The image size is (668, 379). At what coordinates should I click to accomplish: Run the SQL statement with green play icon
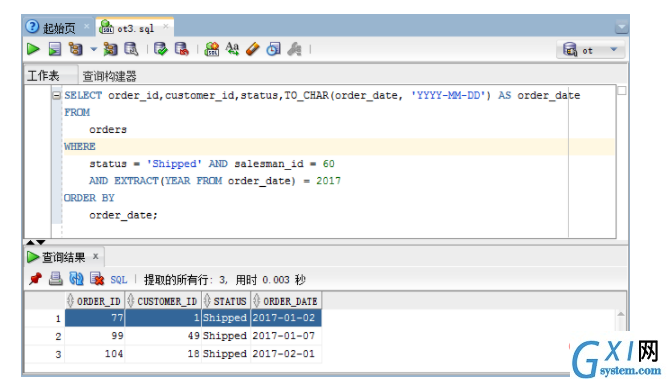tap(33, 49)
